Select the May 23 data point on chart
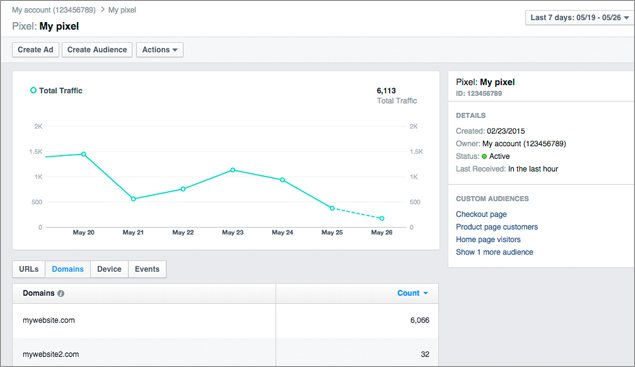Viewport: 635px width, 367px height. coord(232,170)
